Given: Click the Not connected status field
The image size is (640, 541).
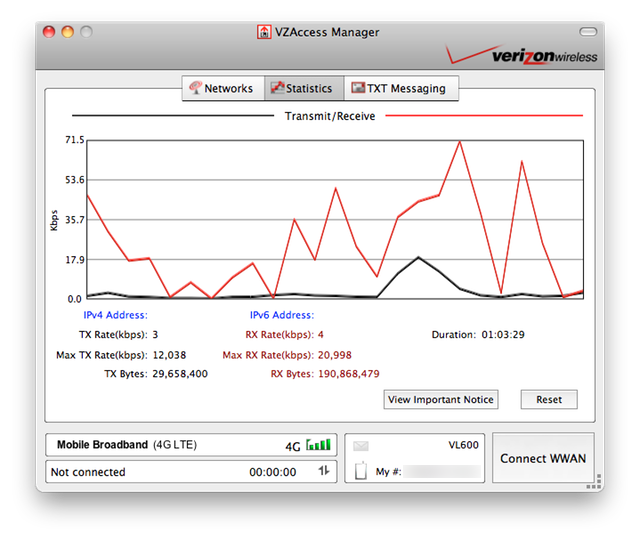Looking at the screenshot, I should 191,472.
